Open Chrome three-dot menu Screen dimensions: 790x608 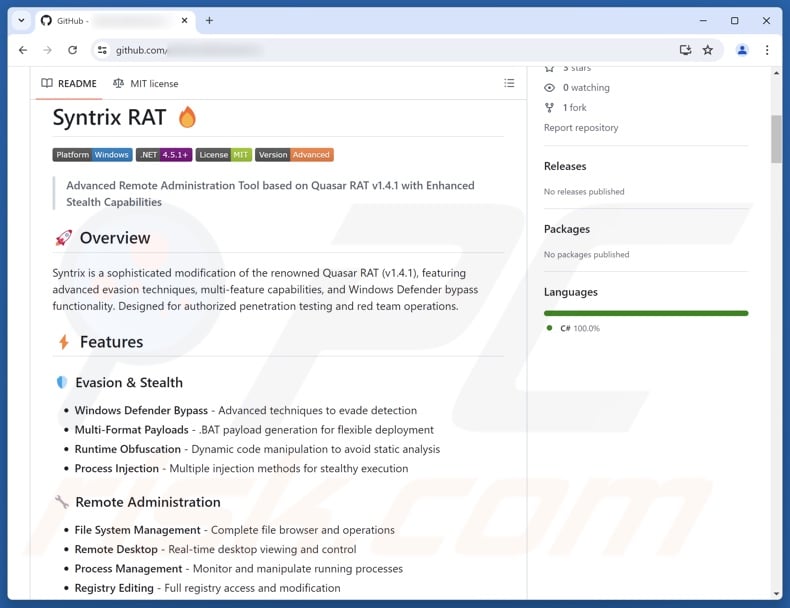coord(767,50)
